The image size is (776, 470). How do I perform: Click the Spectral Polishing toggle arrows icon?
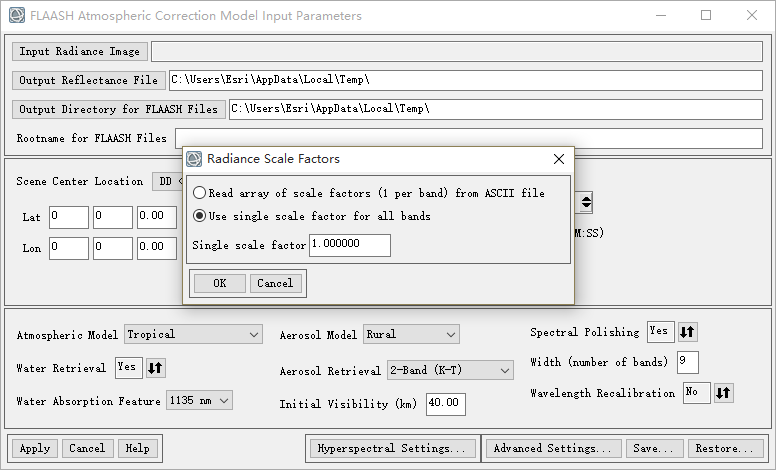point(687,332)
